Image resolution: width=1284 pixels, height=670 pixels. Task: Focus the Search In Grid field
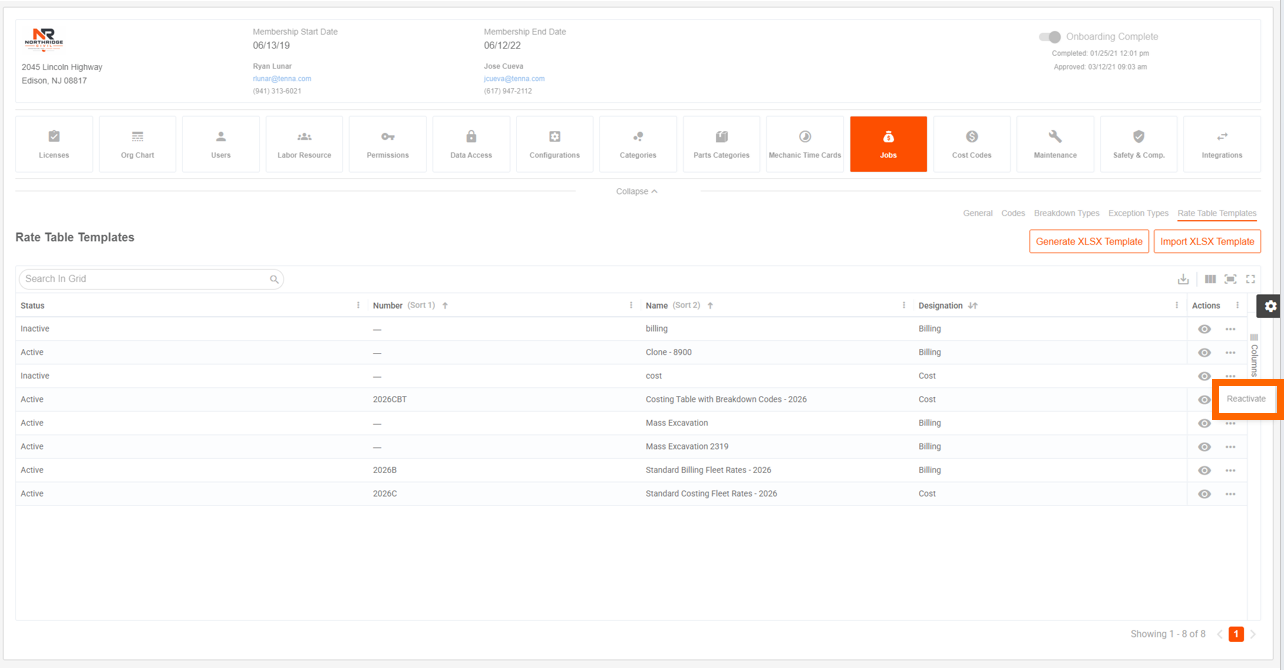coord(151,279)
